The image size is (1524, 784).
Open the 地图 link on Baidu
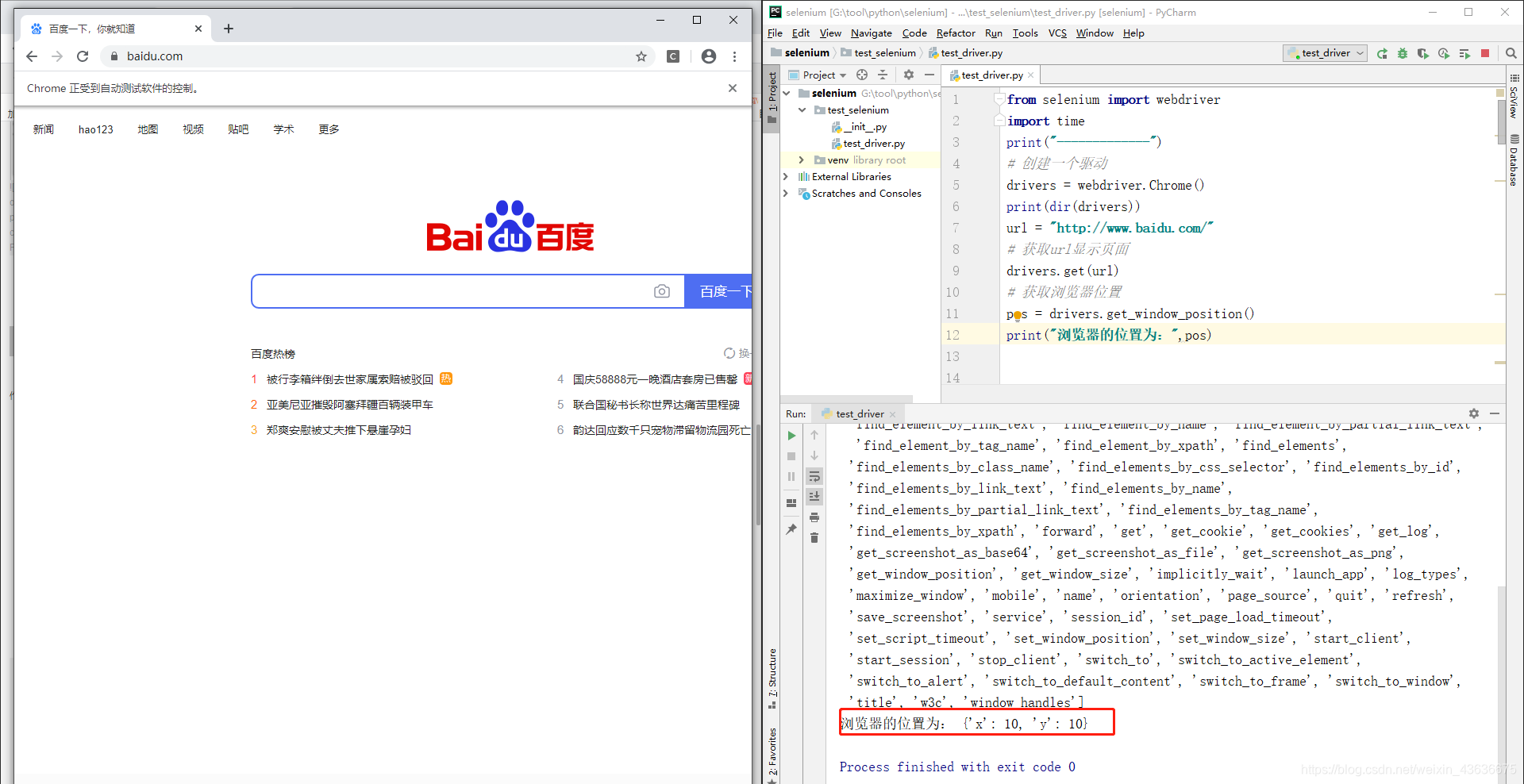pyautogui.click(x=148, y=129)
